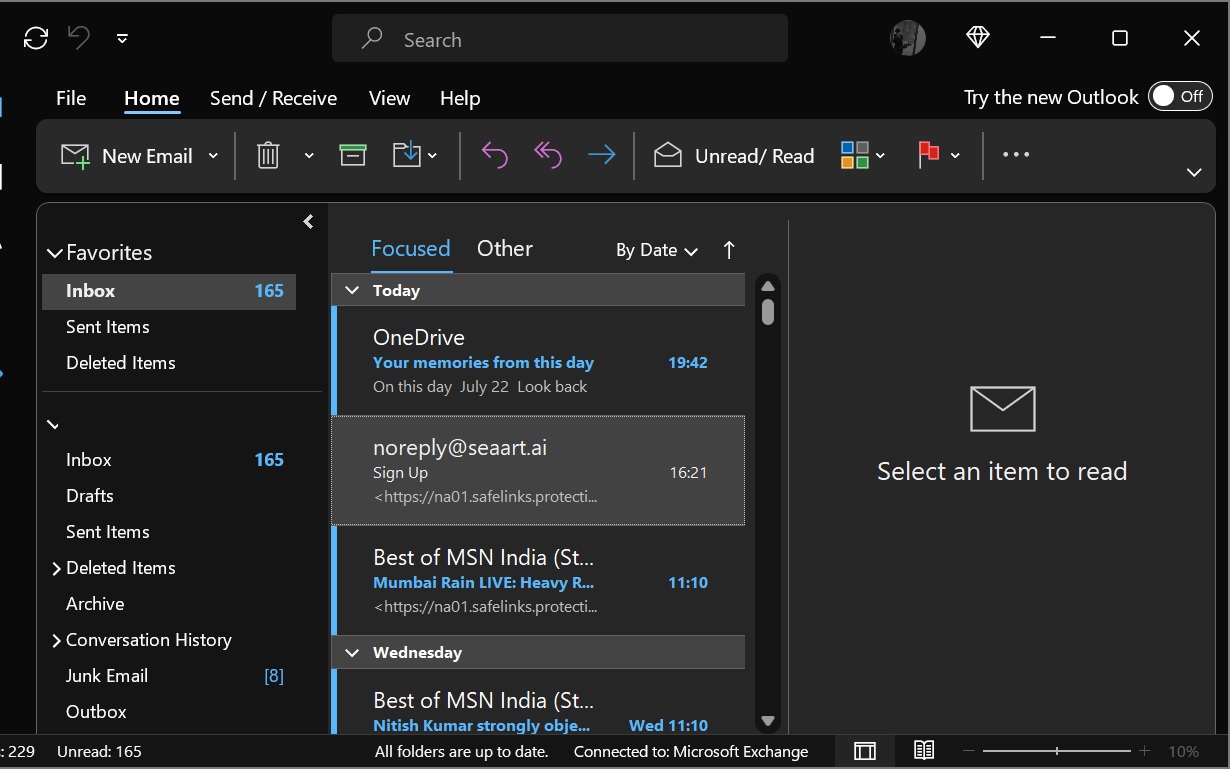The width and height of the screenshot is (1230, 769).
Task: Open Nitish Kumar MSN India email
Action: pyautogui.click(x=538, y=703)
